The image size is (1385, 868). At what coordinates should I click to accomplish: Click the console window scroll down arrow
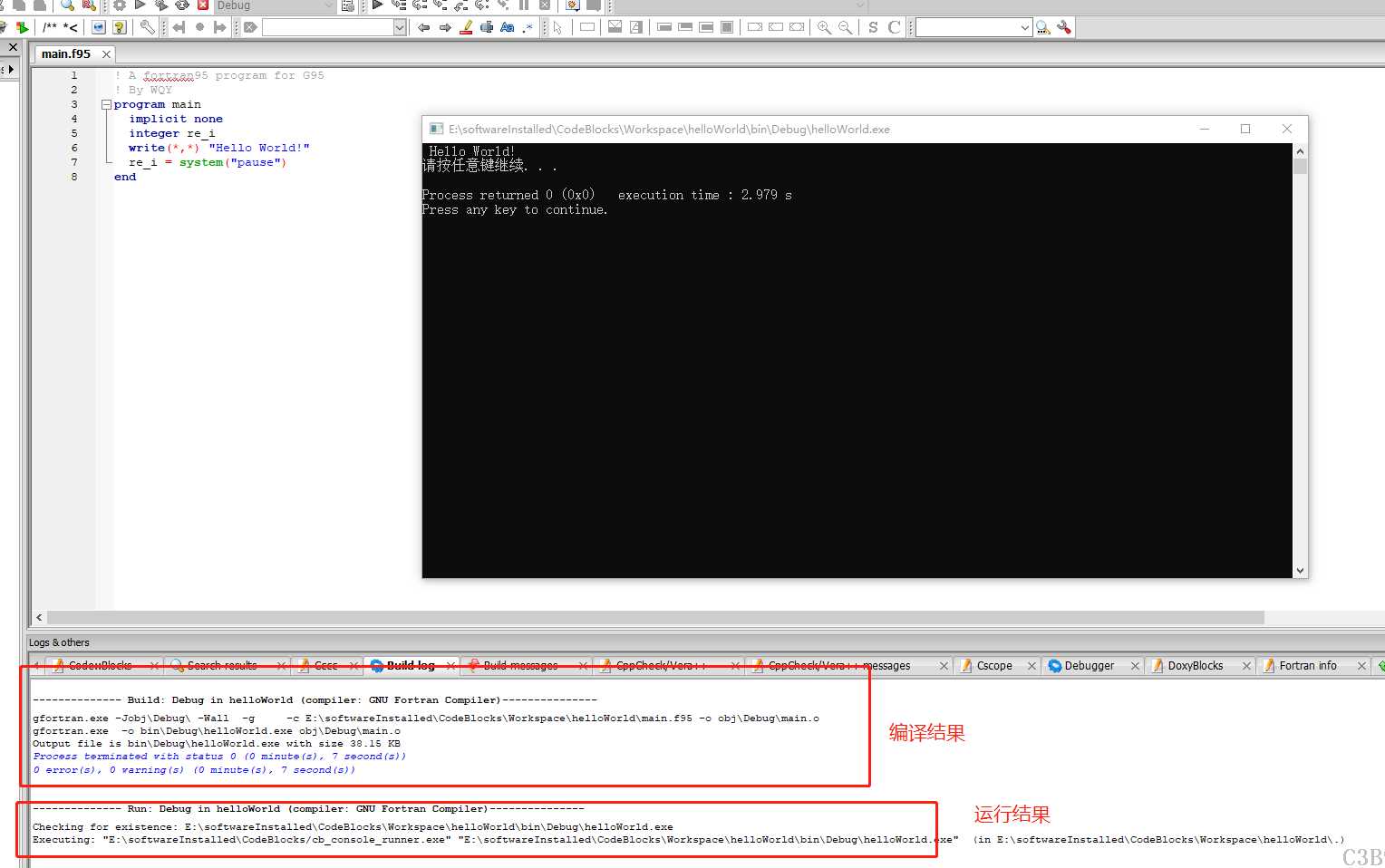[x=1300, y=571]
